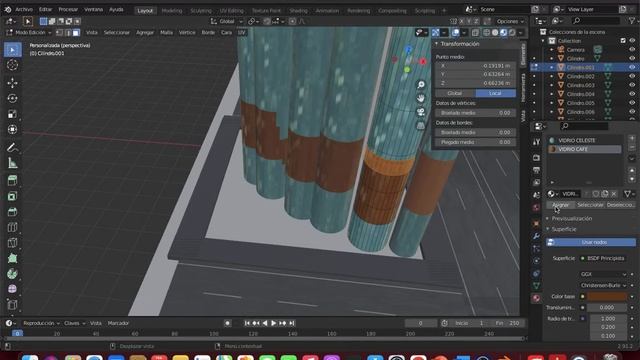Open the Material properties tab icon
This screenshot has height=360, width=640.
(536, 298)
